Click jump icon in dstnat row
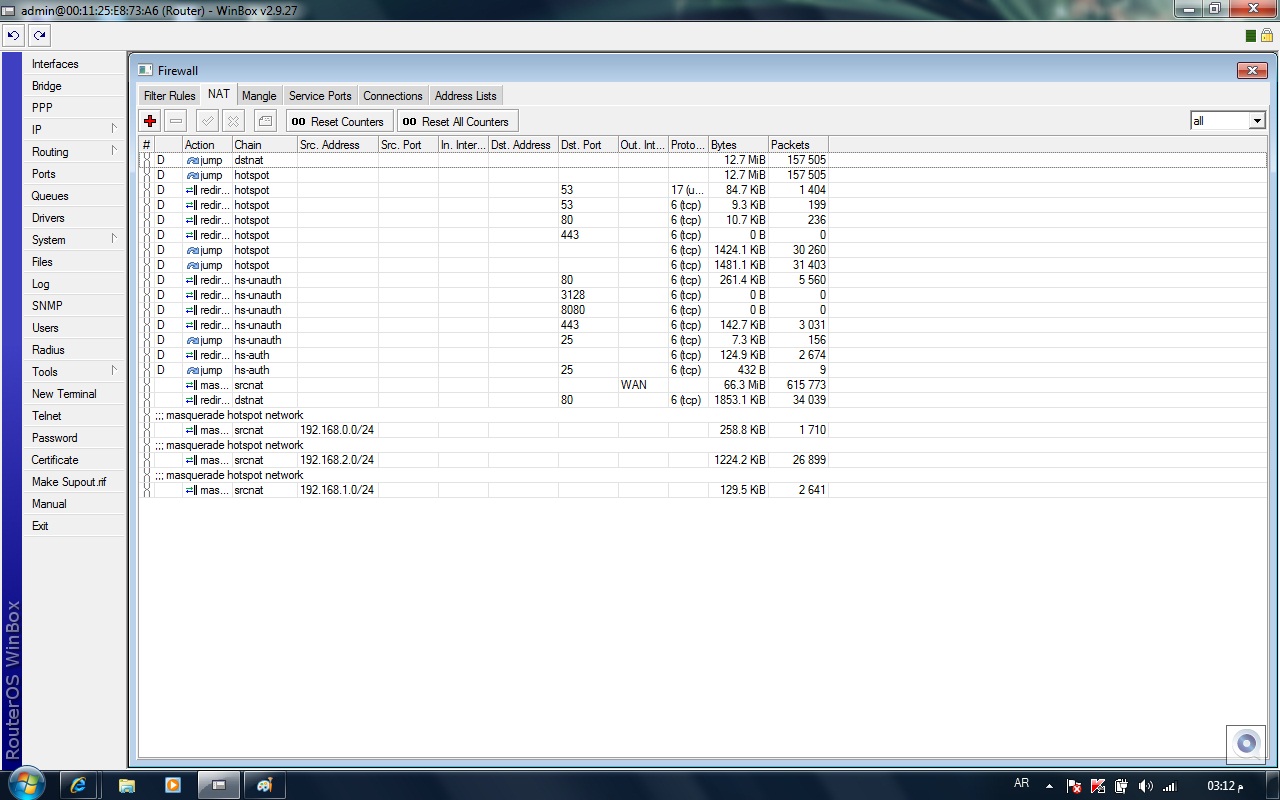1280x800 pixels. click(193, 160)
